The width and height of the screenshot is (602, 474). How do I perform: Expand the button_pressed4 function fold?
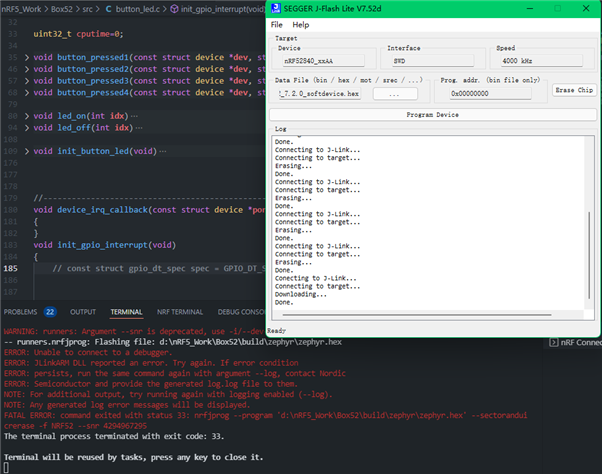point(27,93)
